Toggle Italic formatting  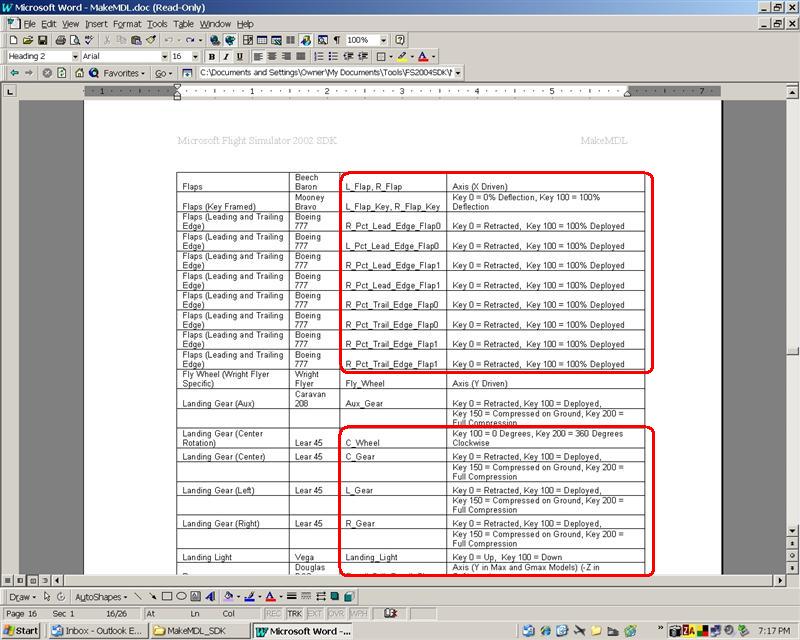226,57
